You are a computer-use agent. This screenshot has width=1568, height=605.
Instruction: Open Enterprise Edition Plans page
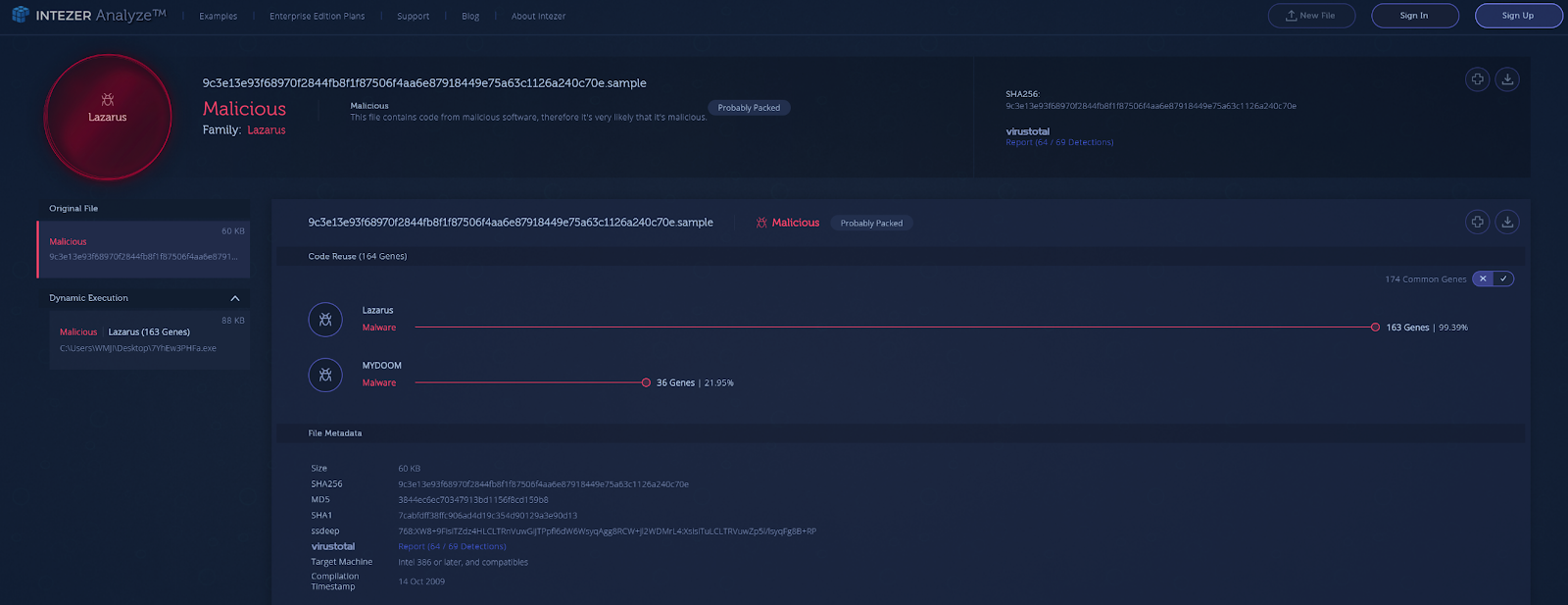pyautogui.click(x=317, y=17)
